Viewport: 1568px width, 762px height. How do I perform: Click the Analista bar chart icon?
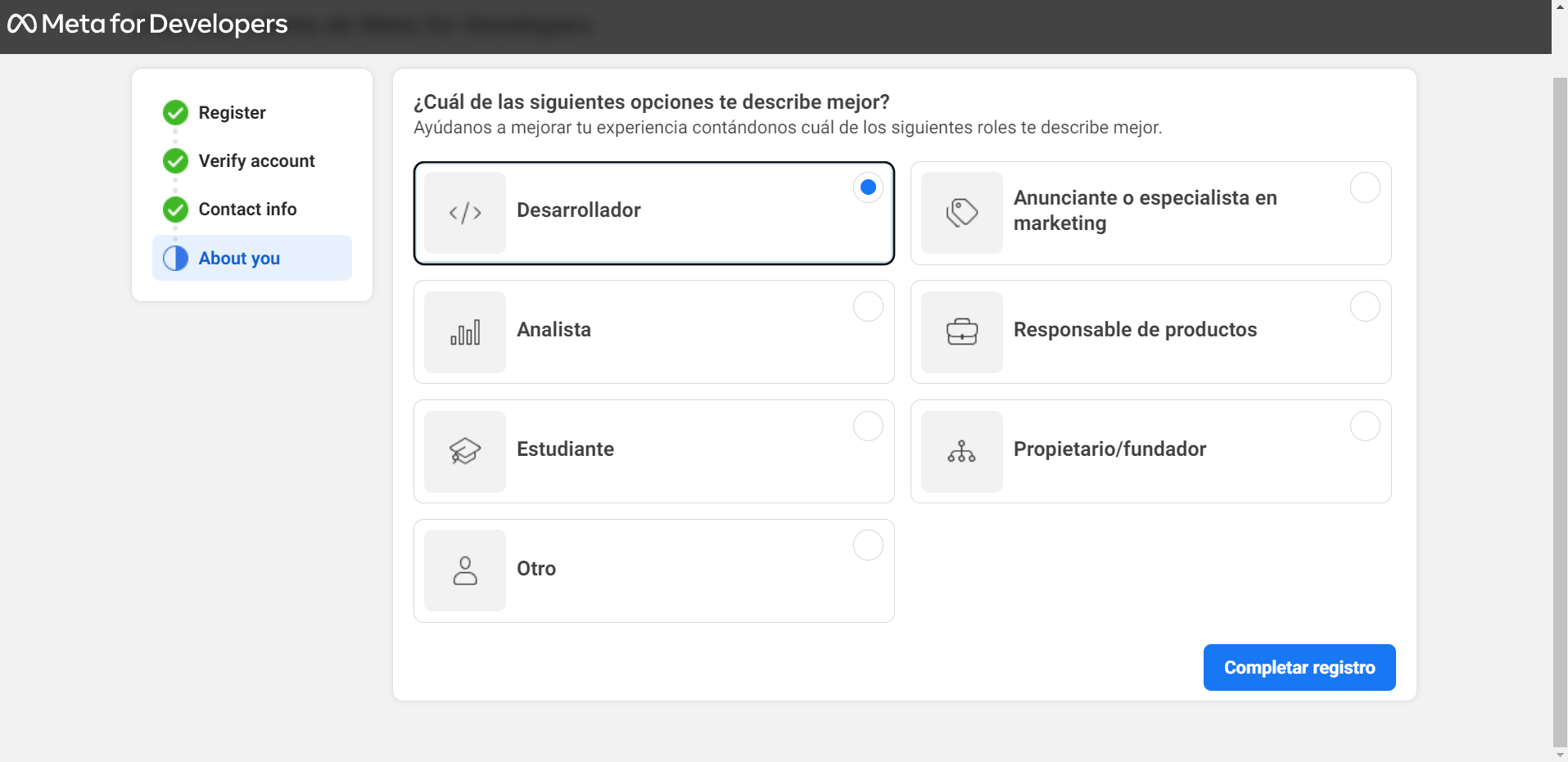(464, 332)
